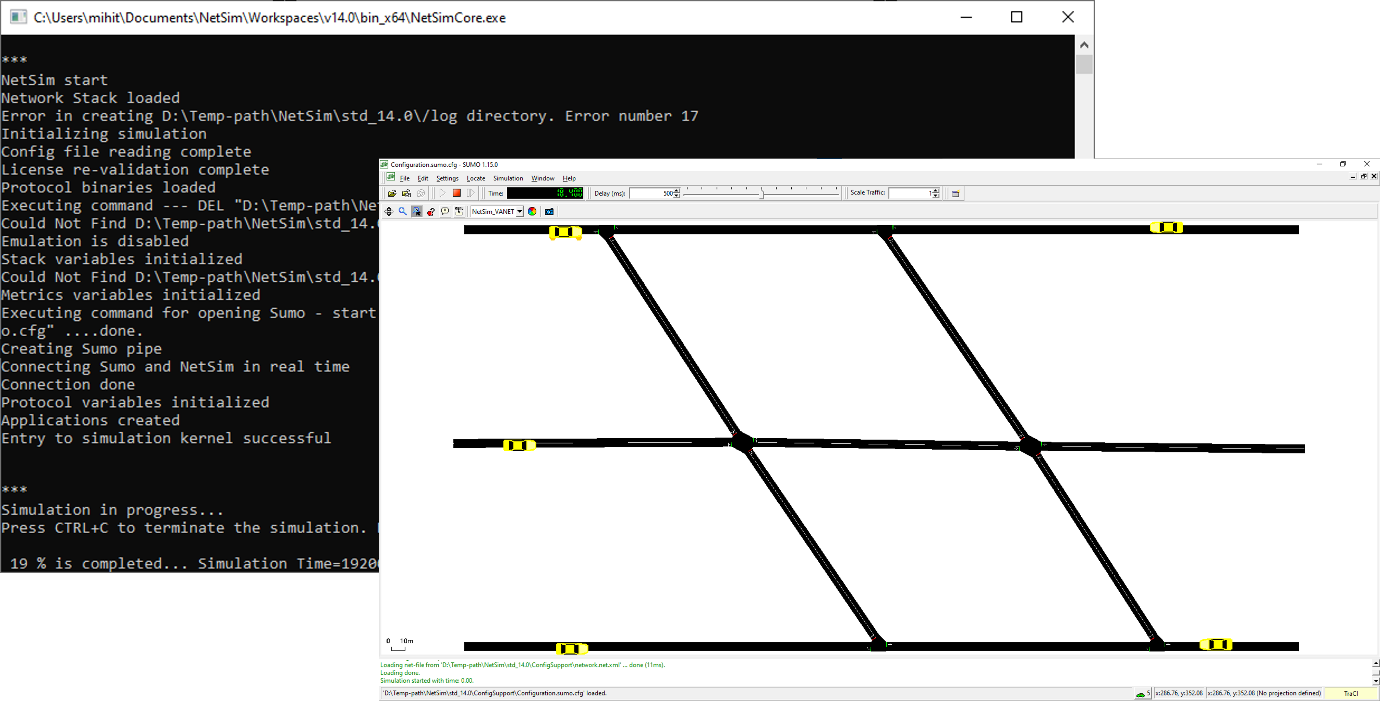Open the Locate menu
Image resolution: width=1380 pixels, height=701 pixels.
click(476, 178)
